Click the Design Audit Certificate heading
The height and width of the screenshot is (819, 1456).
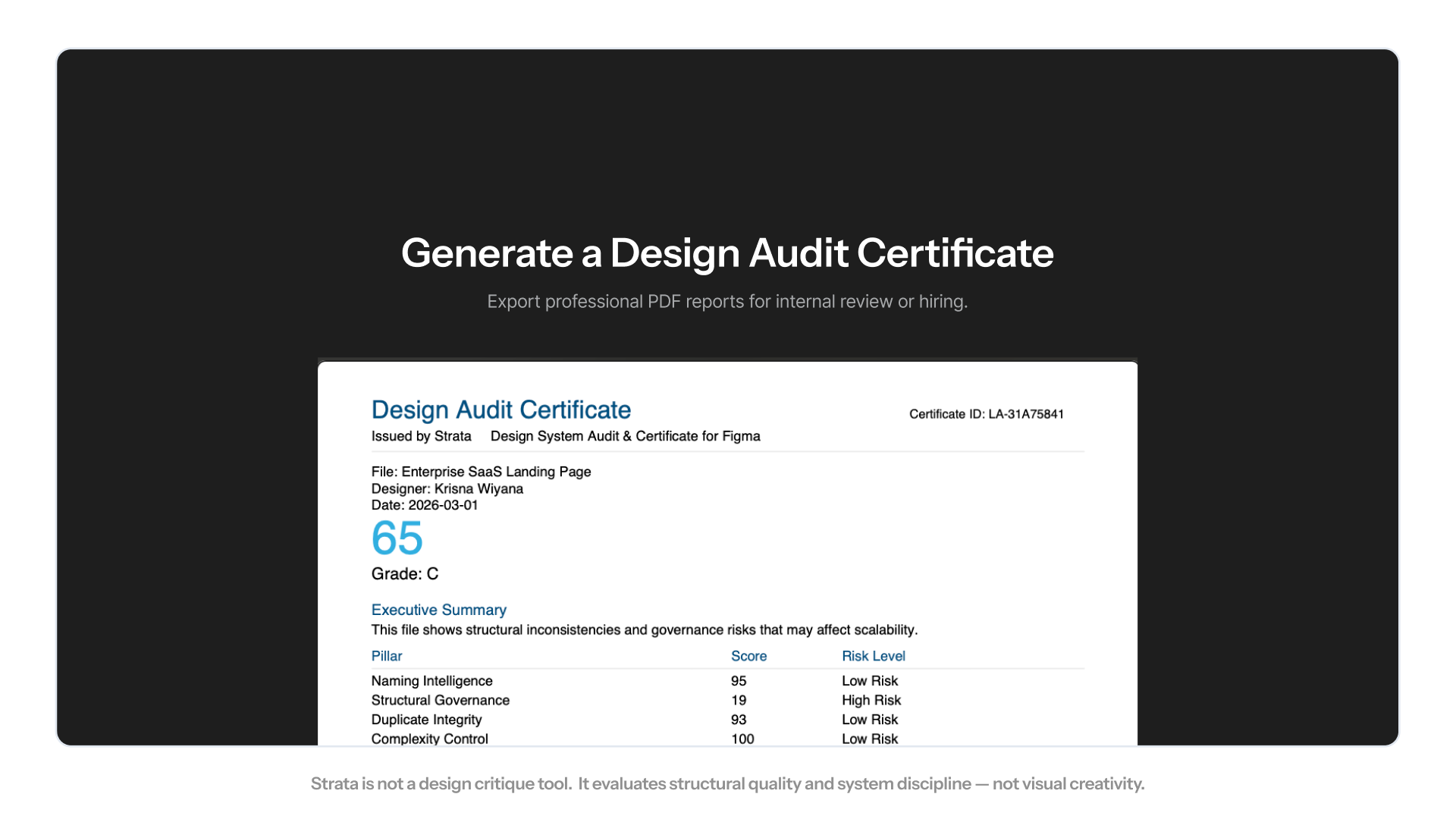coord(500,409)
